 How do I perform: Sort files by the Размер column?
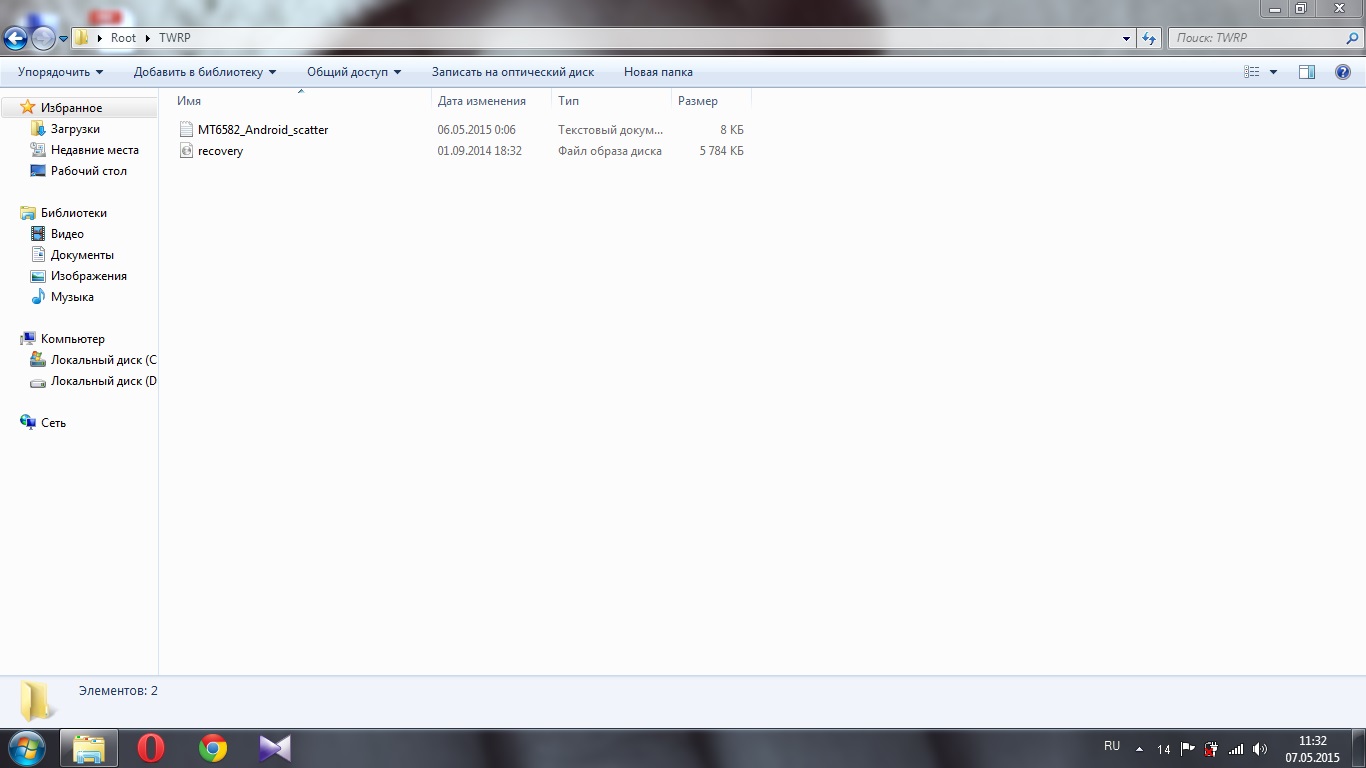point(711,101)
